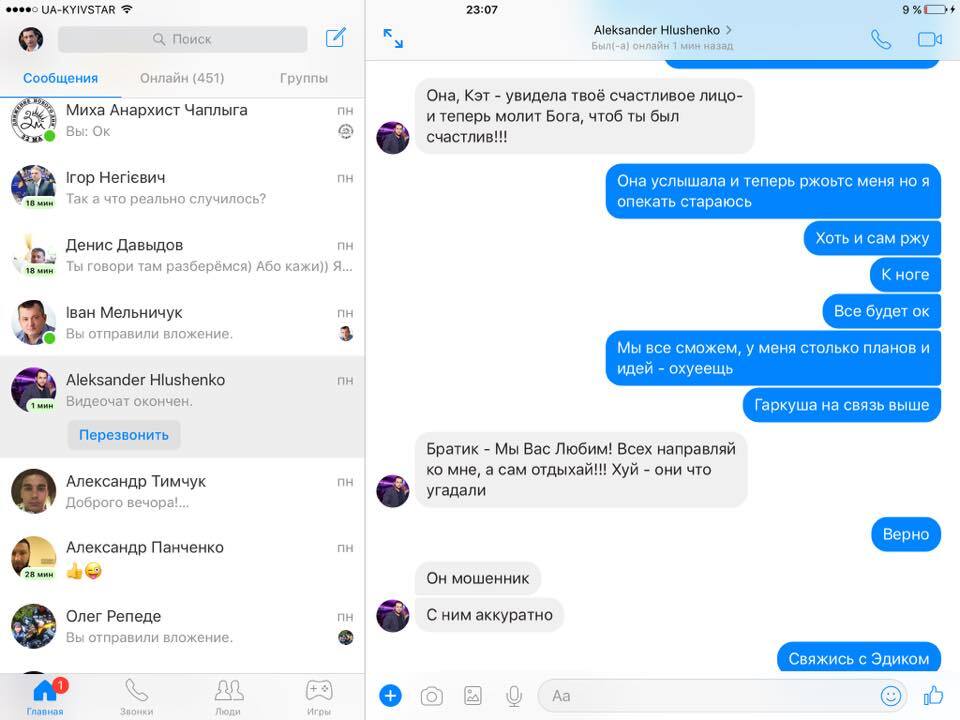The height and width of the screenshot is (720, 960).
Task: Compose a new message with the pencil icon
Action: tap(336, 38)
